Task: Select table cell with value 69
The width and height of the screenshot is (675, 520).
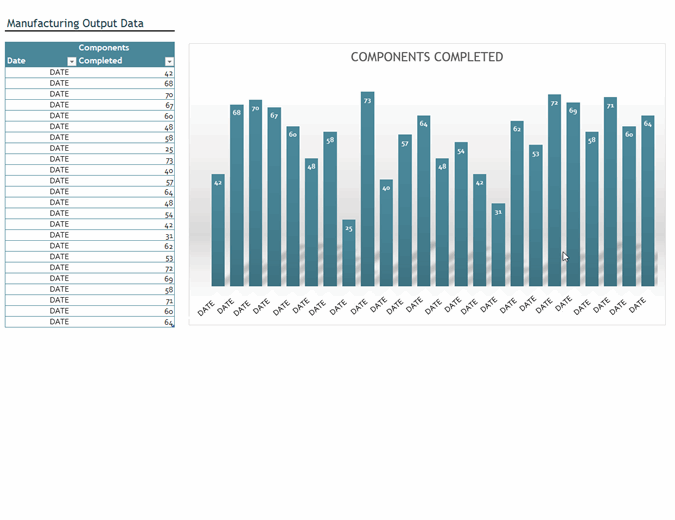Action: point(126,279)
